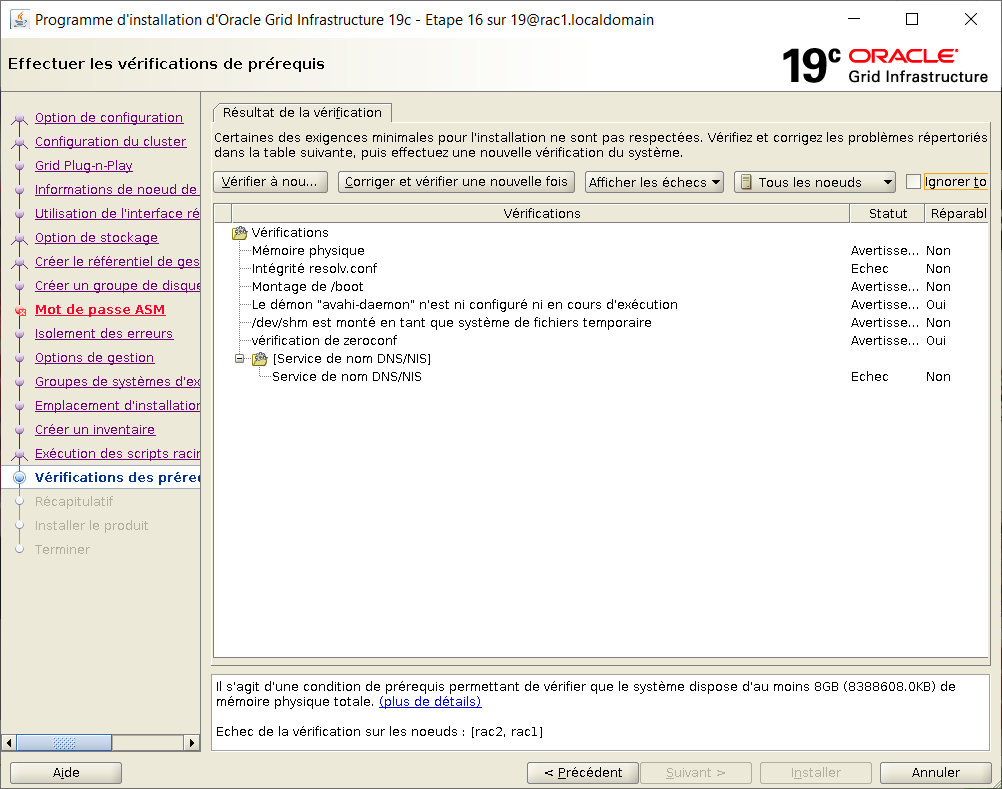Screen dimensions: 1002x789
Task: Go to Créer le référentiel de gestion step
Action: [117, 262]
